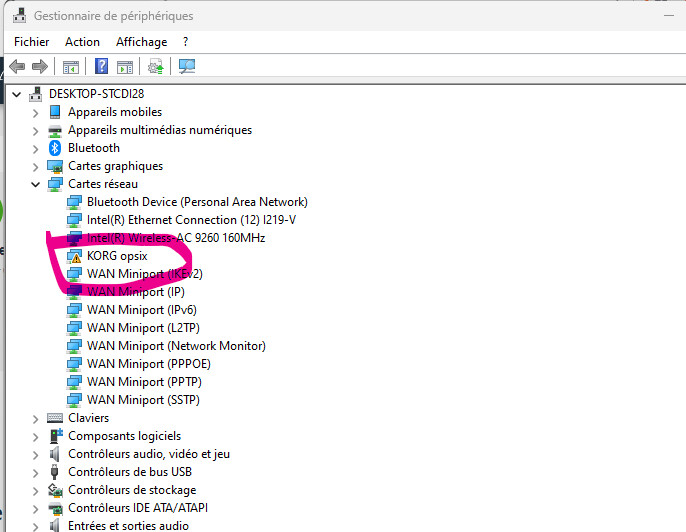Select the KORG opsix device
686x532 pixels.
pos(117,256)
